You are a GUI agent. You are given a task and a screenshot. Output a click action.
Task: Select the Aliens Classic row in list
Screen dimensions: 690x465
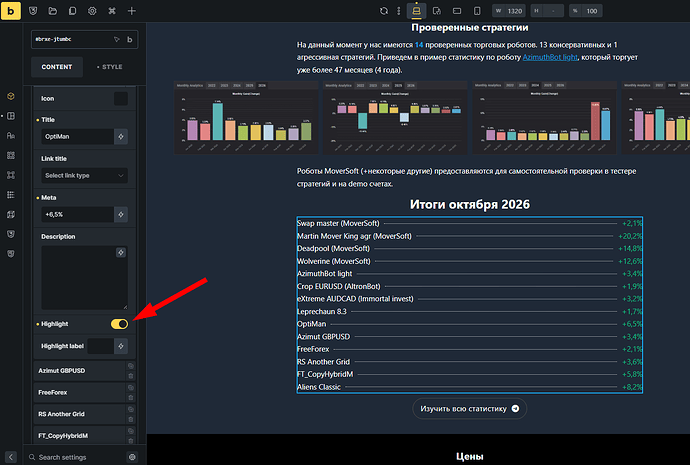point(470,387)
